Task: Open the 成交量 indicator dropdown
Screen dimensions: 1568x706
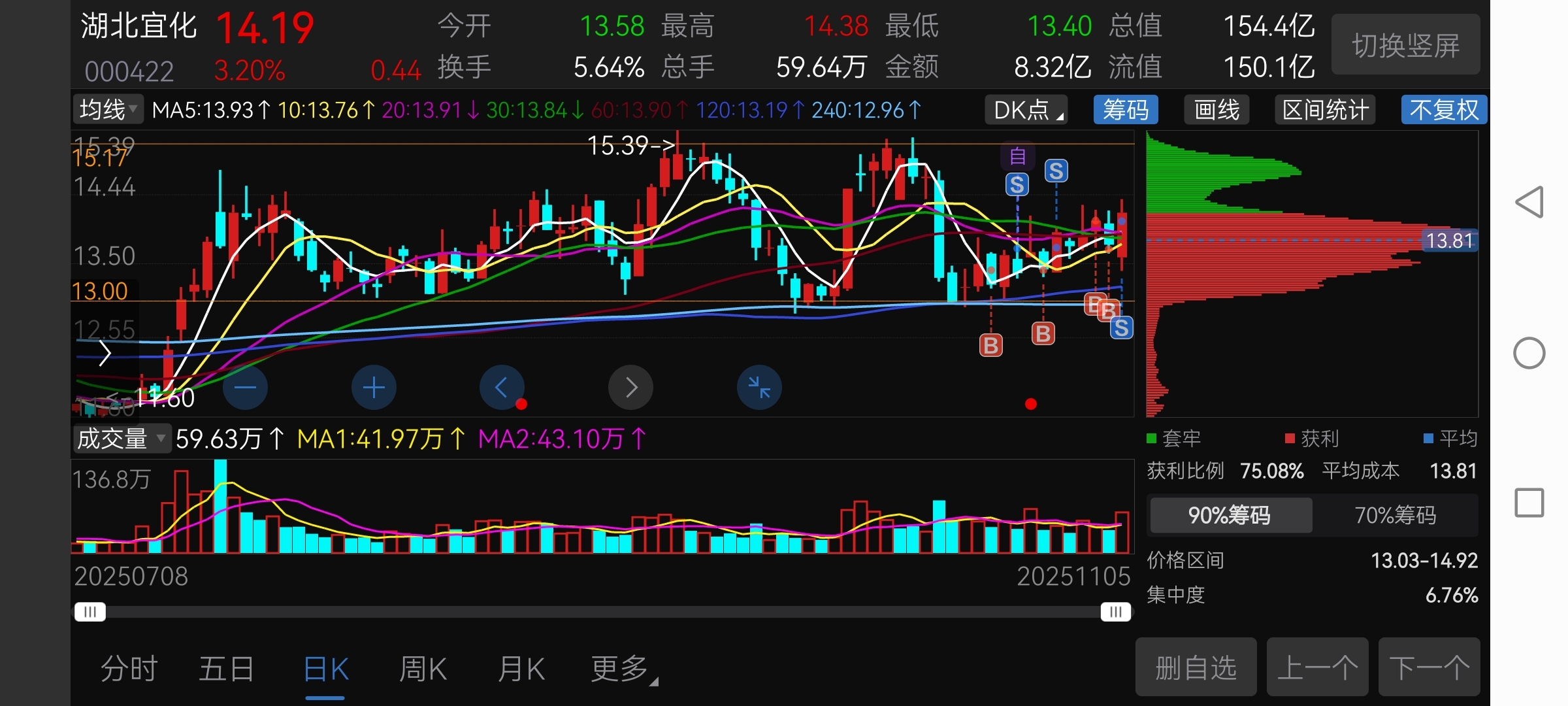Action: [x=121, y=439]
